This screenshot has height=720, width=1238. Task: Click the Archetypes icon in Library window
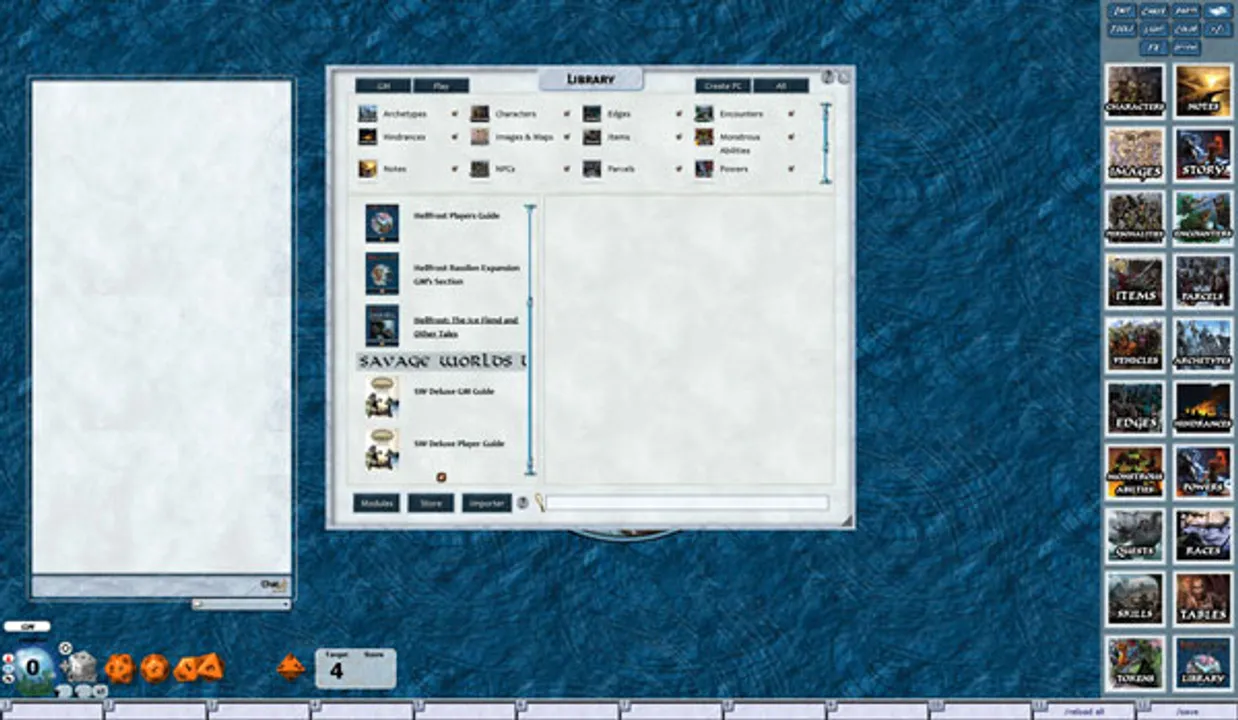pos(368,114)
